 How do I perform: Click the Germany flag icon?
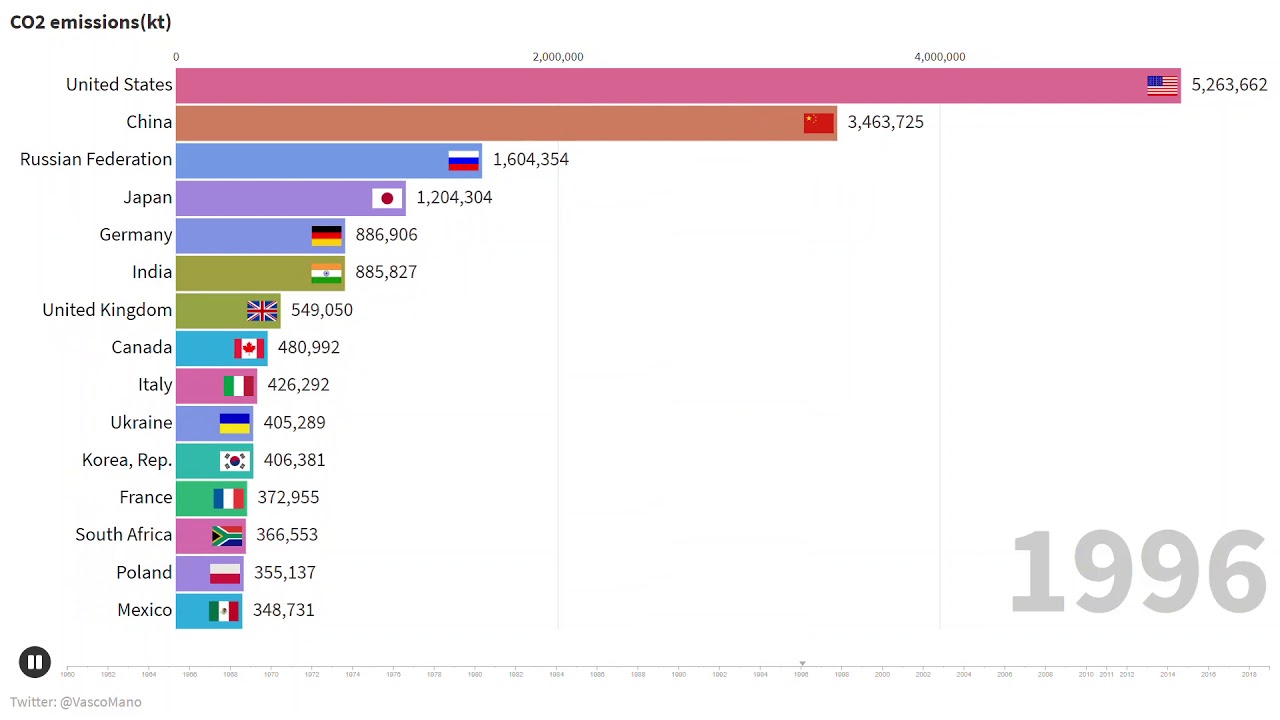point(326,235)
